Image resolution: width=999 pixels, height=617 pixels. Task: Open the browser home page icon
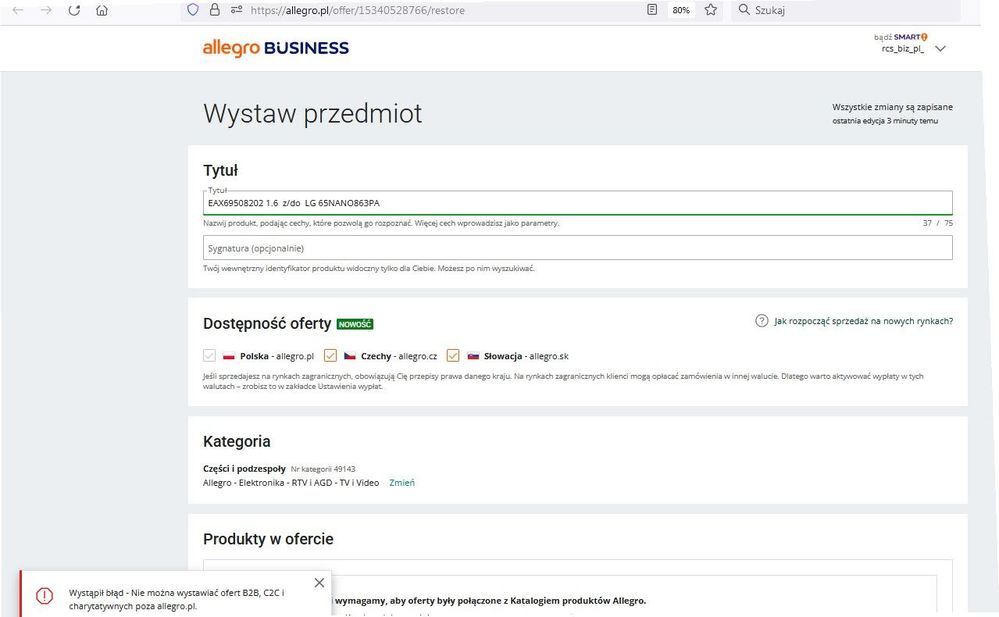pyautogui.click(x=102, y=10)
